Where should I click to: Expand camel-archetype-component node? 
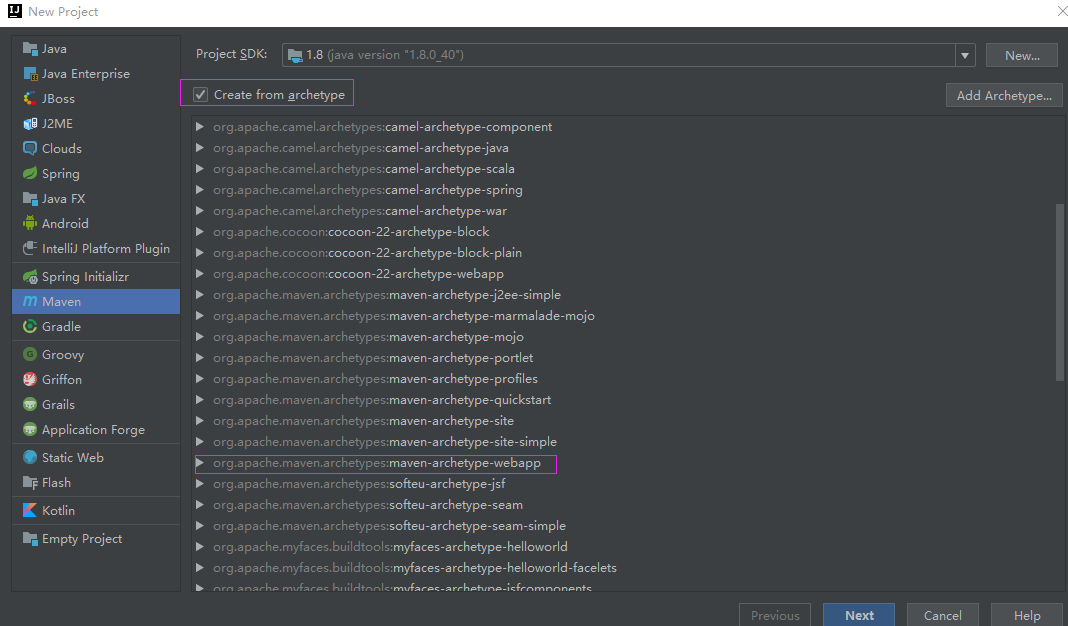(200, 127)
